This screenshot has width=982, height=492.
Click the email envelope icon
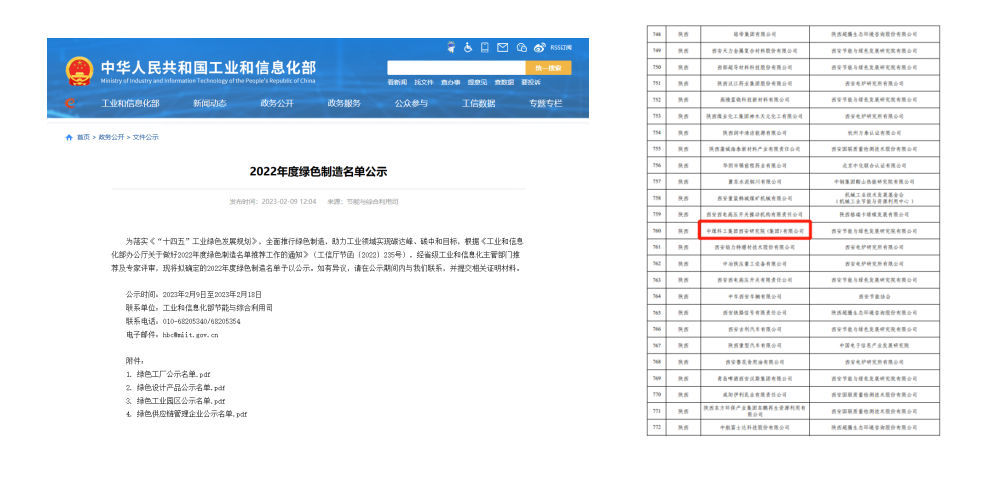(x=503, y=47)
